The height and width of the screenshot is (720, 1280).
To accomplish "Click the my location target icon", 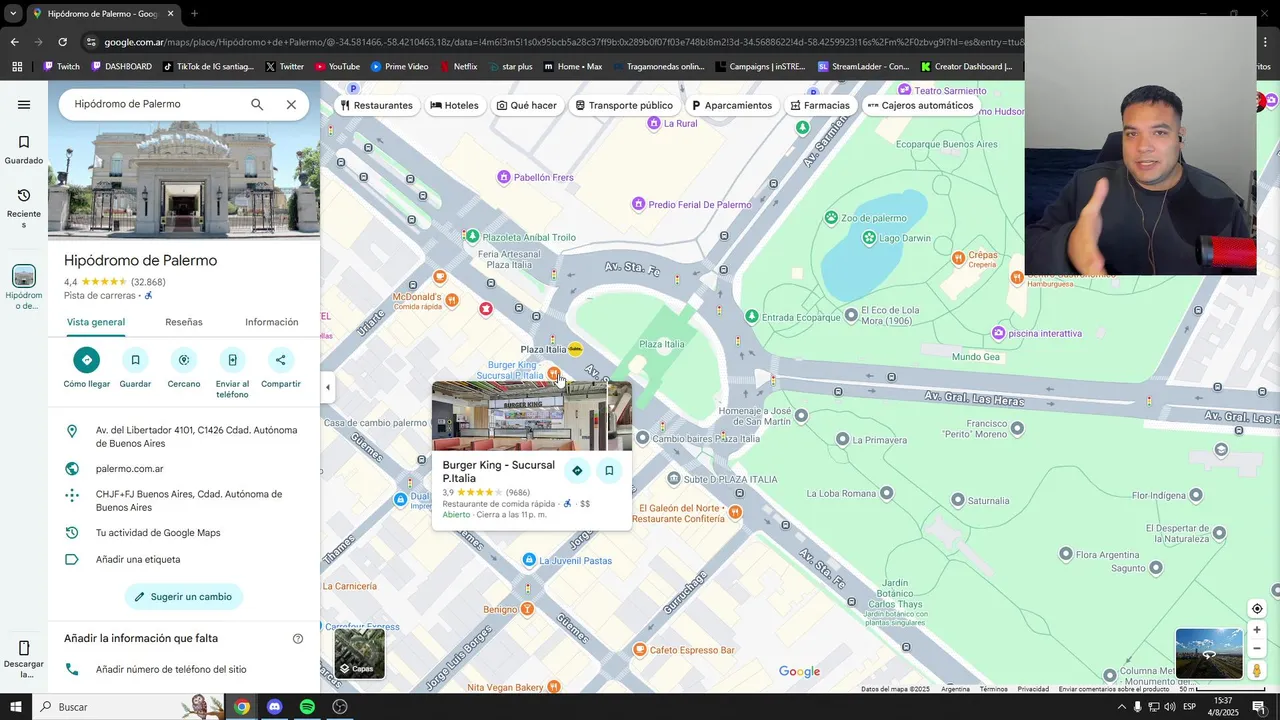I will [x=1257, y=609].
